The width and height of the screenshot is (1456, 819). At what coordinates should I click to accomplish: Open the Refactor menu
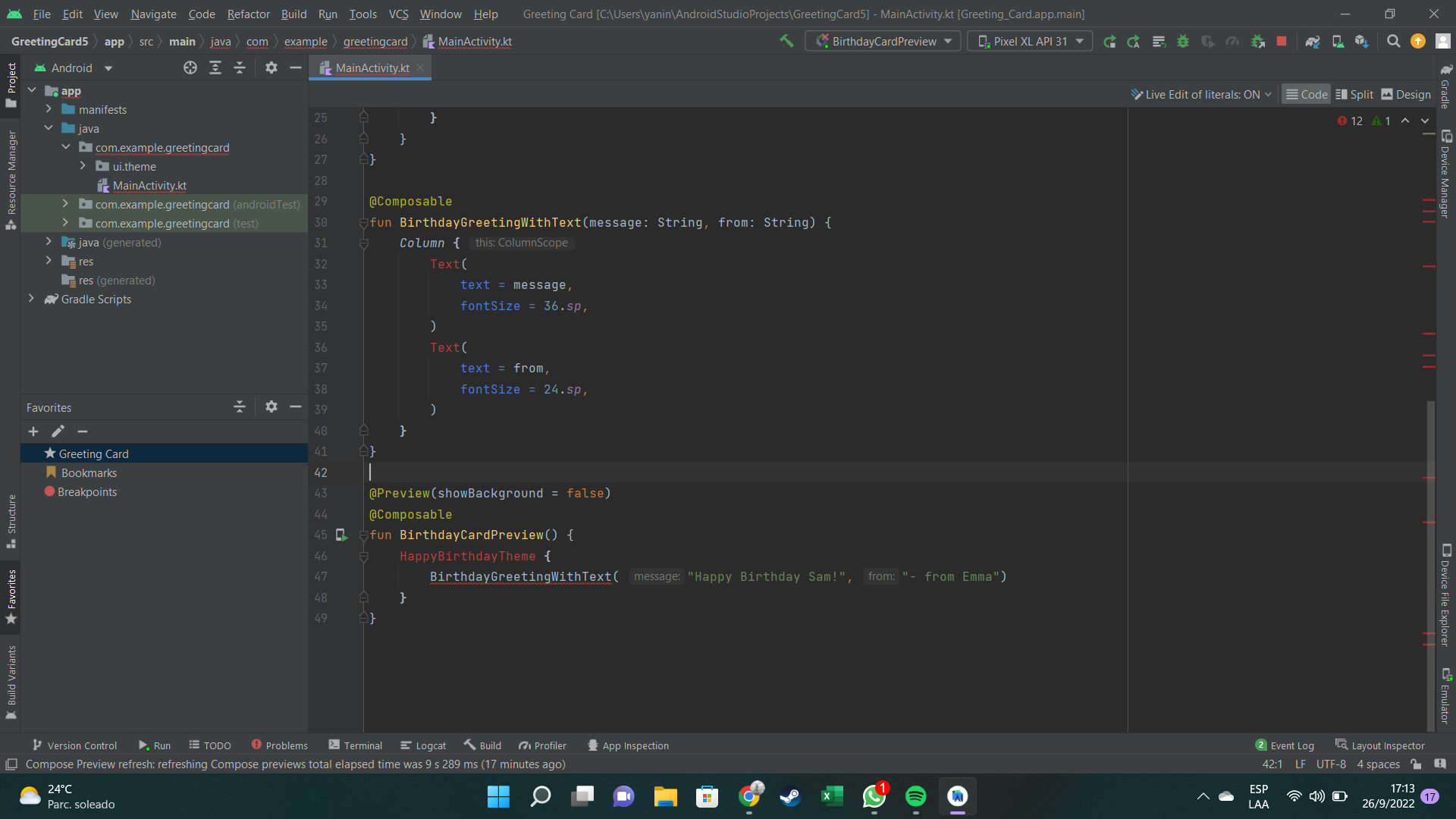pos(248,14)
